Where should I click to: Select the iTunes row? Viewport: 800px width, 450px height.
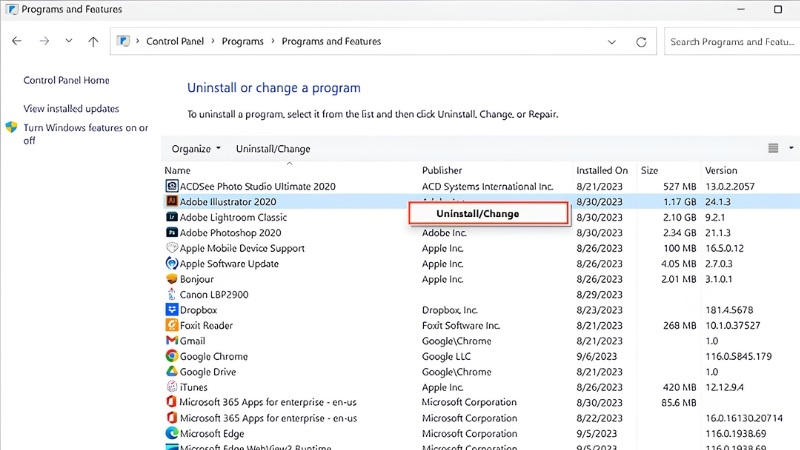point(481,387)
